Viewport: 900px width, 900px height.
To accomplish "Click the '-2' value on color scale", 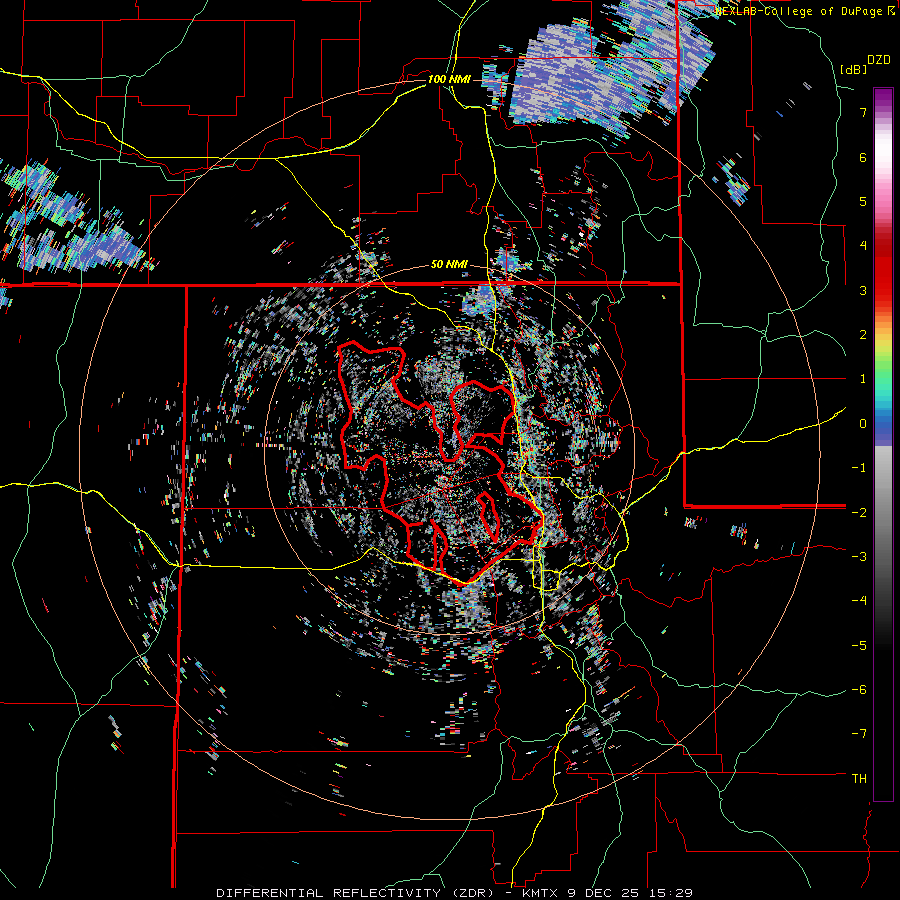I will pos(859,512).
